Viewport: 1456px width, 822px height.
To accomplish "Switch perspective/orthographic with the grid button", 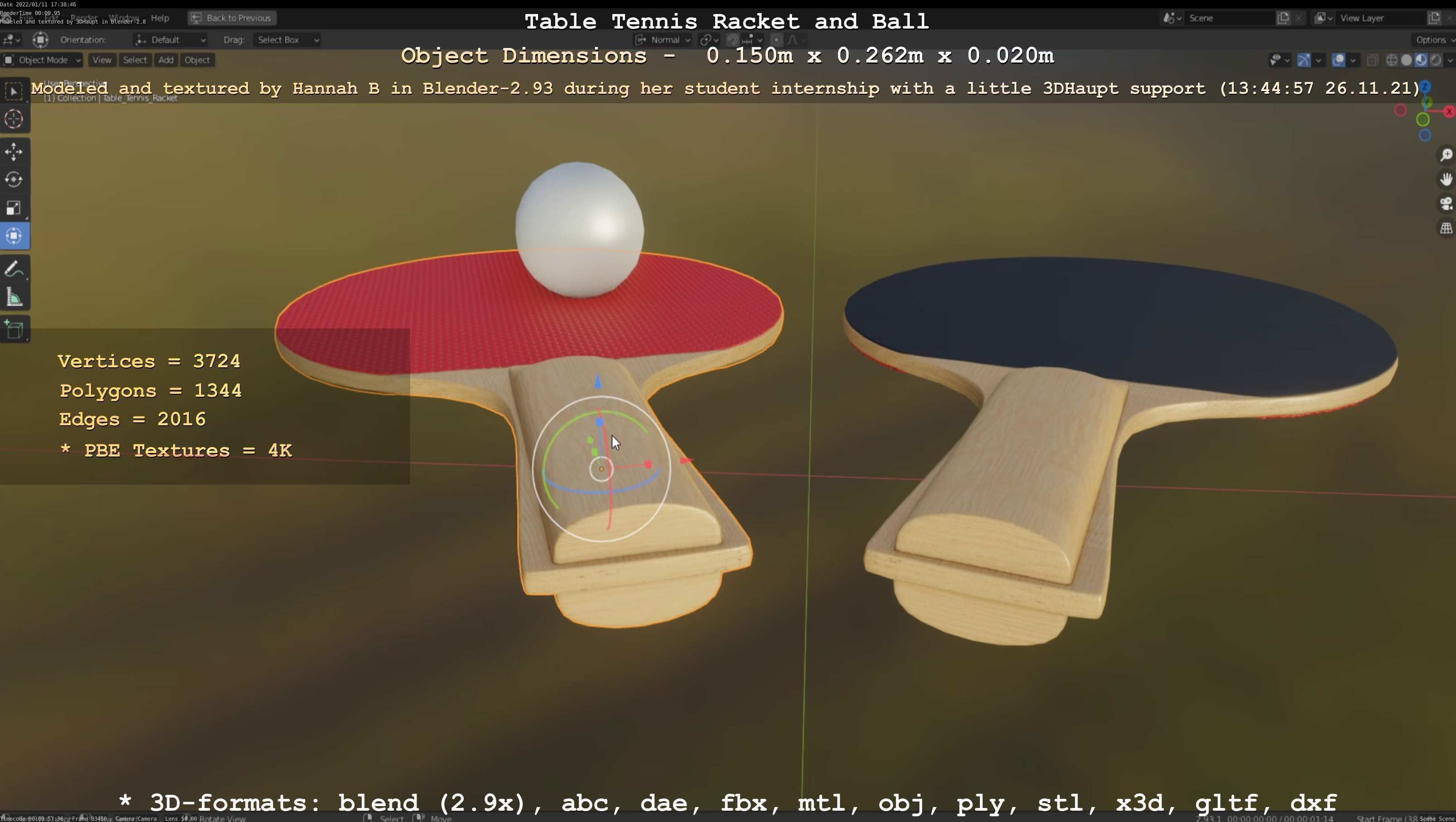I will 1446,228.
